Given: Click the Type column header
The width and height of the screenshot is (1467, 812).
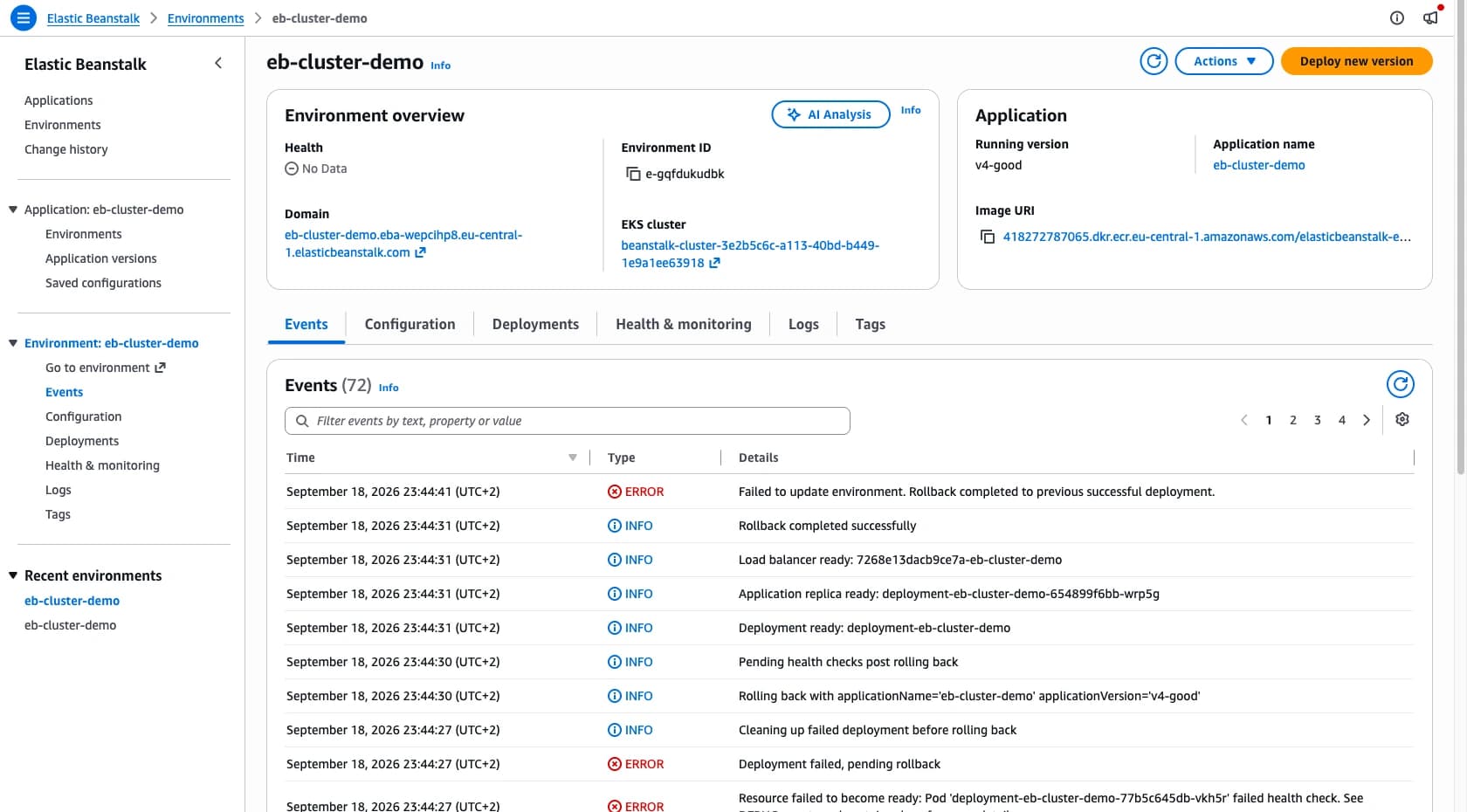Looking at the screenshot, I should 622,458.
